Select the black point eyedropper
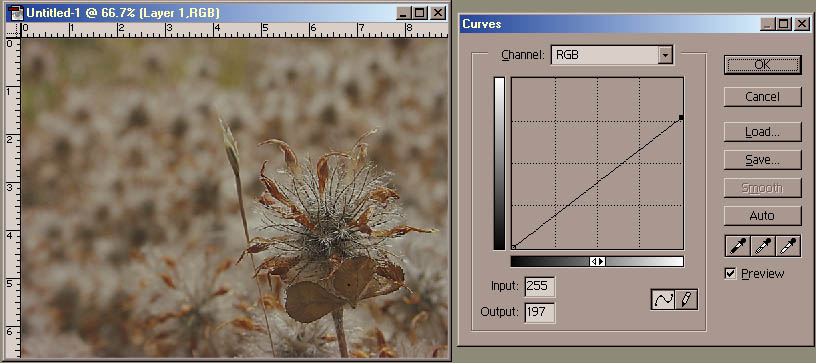Screen dimensions: 816x363 (x=737, y=246)
